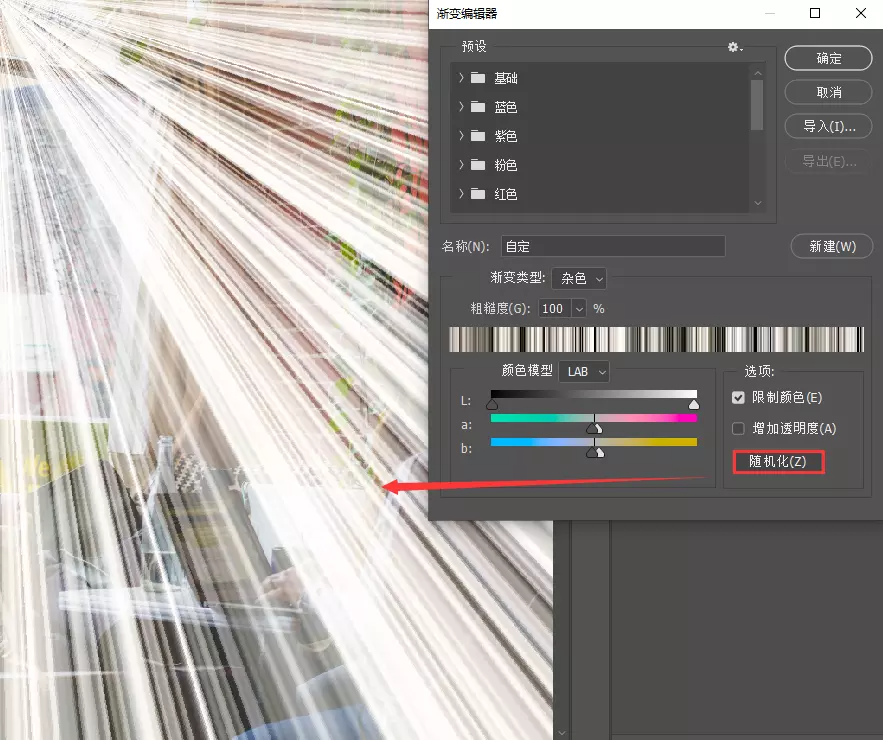The image size is (883, 740).
Task: Select the 基础 folder icon
Action: coord(478,78)
